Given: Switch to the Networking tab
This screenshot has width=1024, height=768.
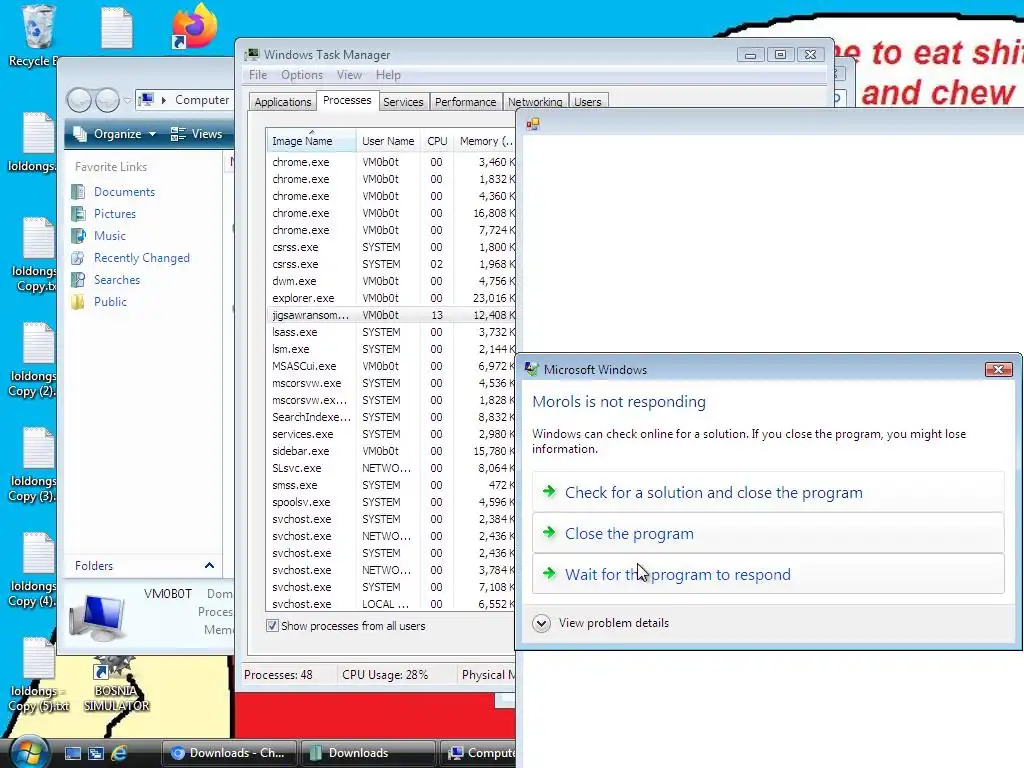Looking at the screenshot, I should [x=535, y=102].
